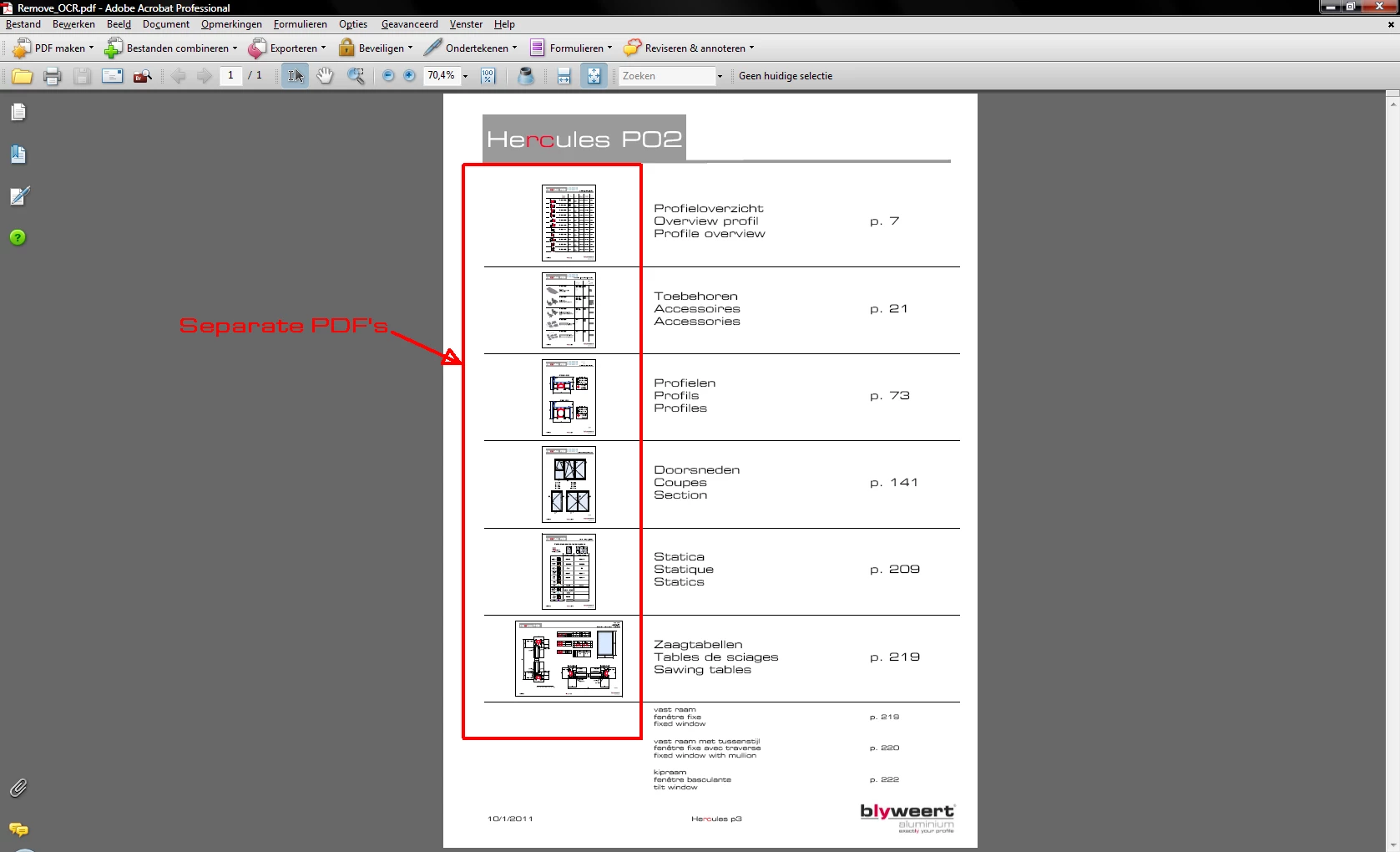Click the Doorsneden page thumbnail
Image resolution: width=1400 pixels, height=852 pixels.
coord(569,484)
